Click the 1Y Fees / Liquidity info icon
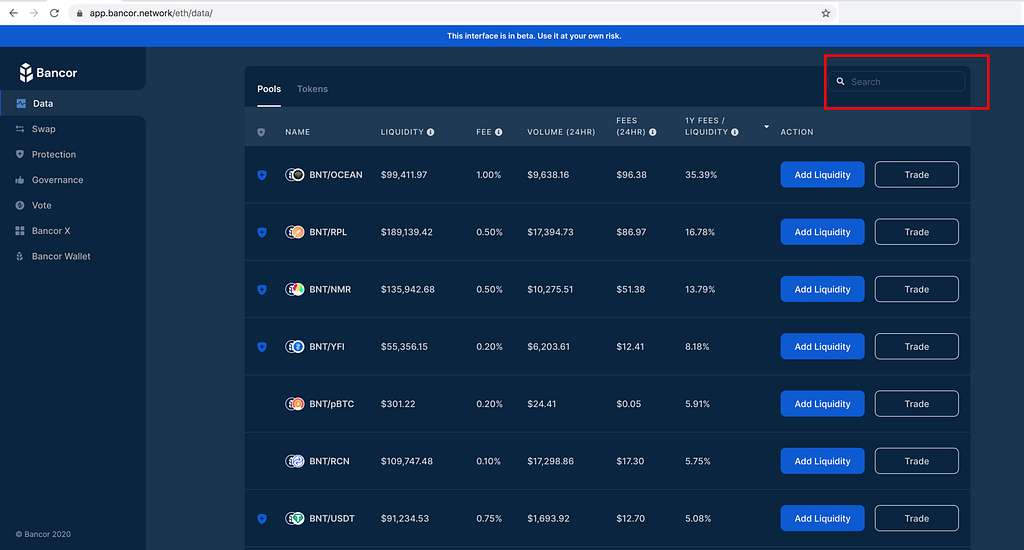This screenshot has width=1024, height=550. pyautogui.click(x=735, y=132)
